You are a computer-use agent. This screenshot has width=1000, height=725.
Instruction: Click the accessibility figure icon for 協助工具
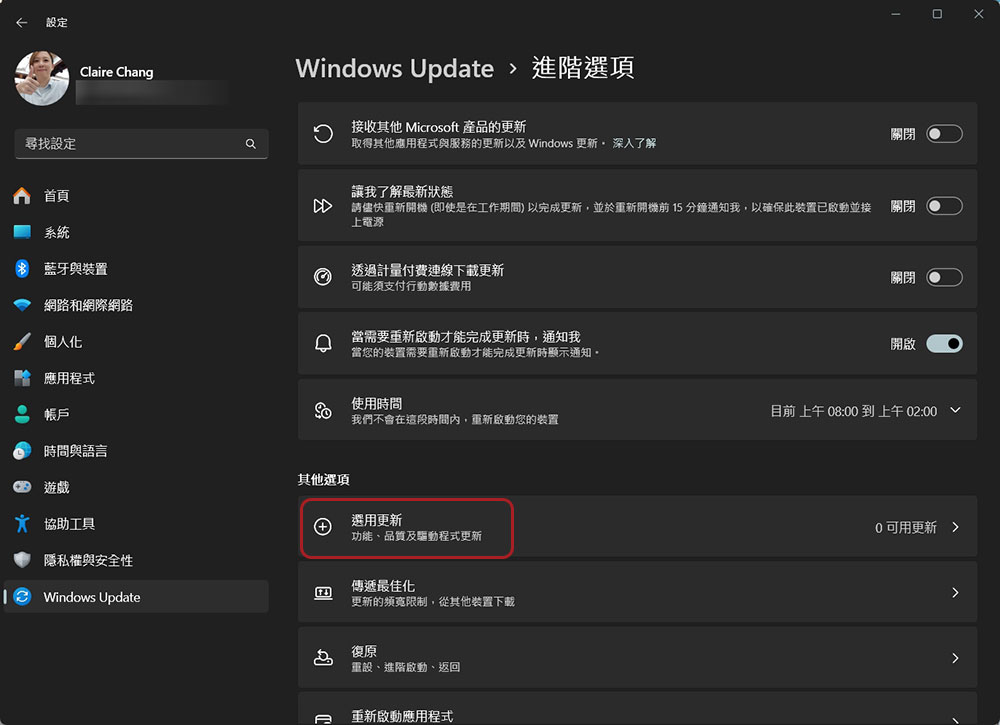pyautogui.click(x=22, y=524)
